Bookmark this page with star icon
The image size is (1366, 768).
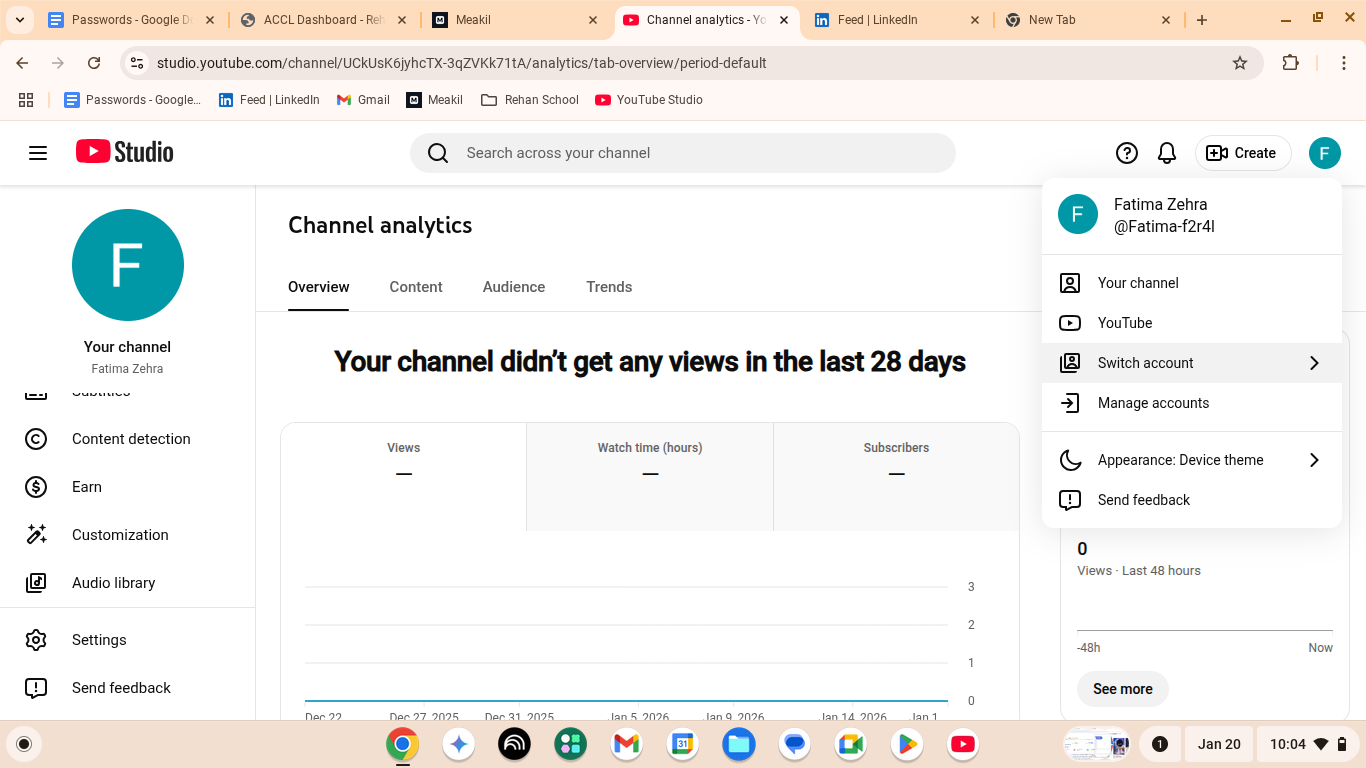point(1240,63)
